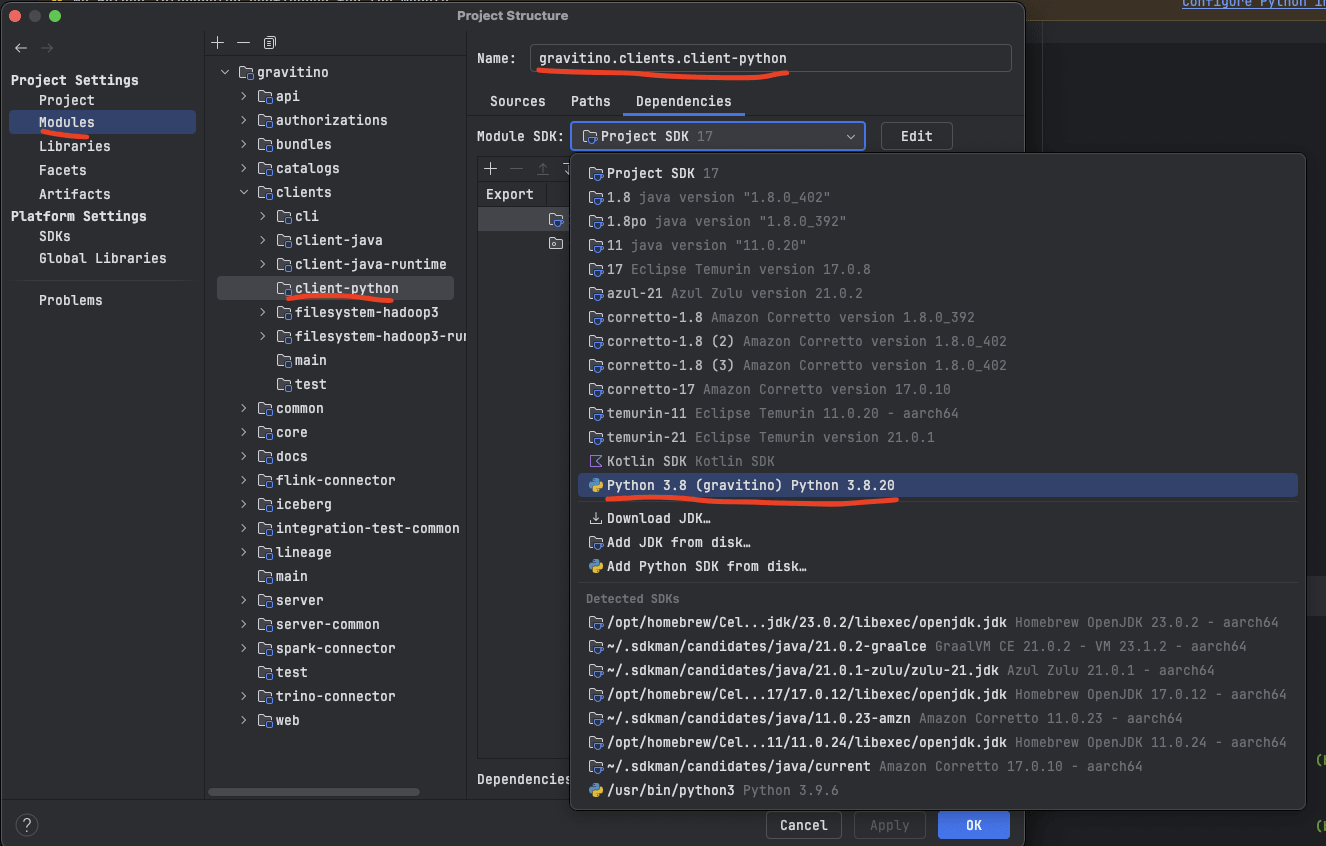Remove selected module using the minus icon
This screenshot has width=1326, height=846.
click(243, 42)
